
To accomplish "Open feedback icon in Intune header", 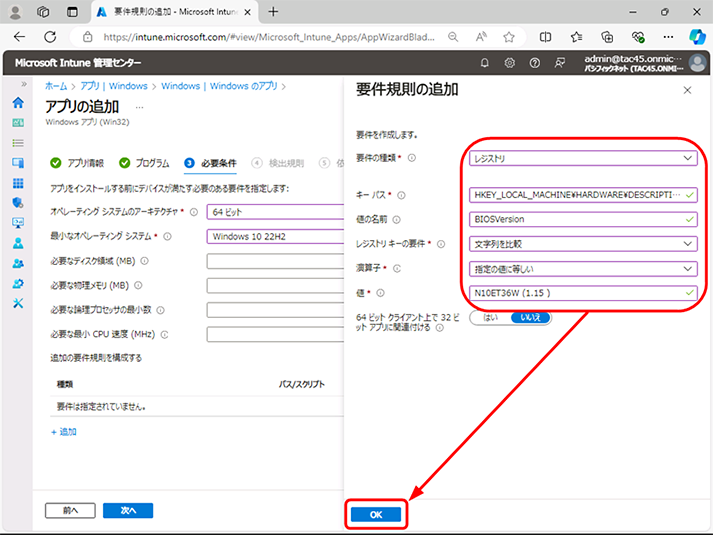I will click(560, 63).
